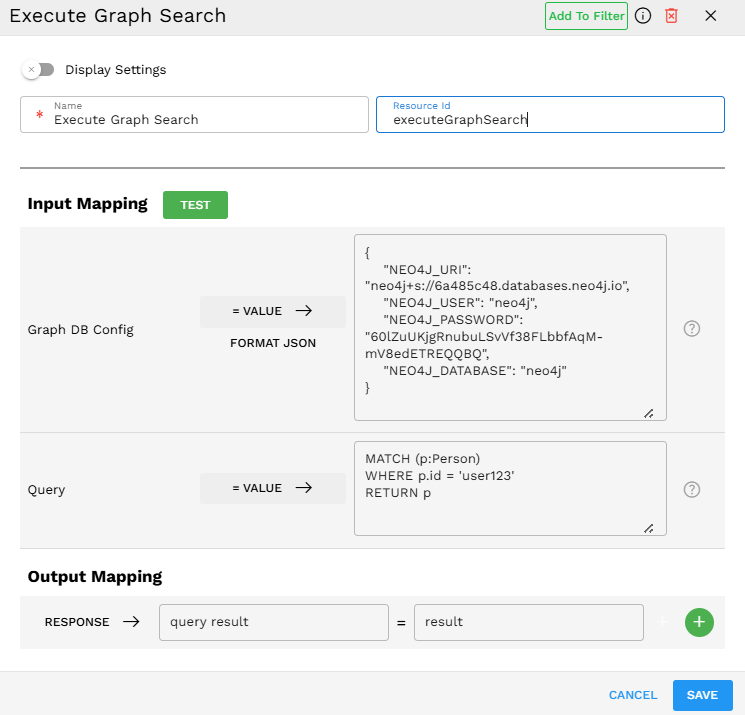
Task: Click the red delete trash icon
Action: pyautogui.click(x=672, y=16)
